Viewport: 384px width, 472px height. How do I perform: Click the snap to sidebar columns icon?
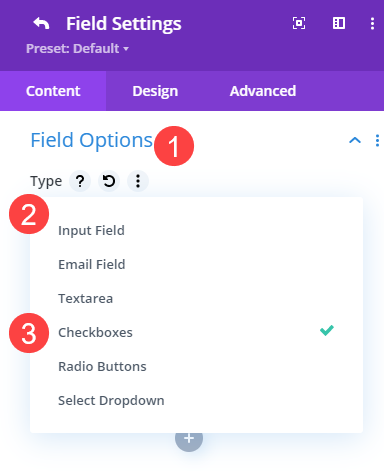coord(339,23)
